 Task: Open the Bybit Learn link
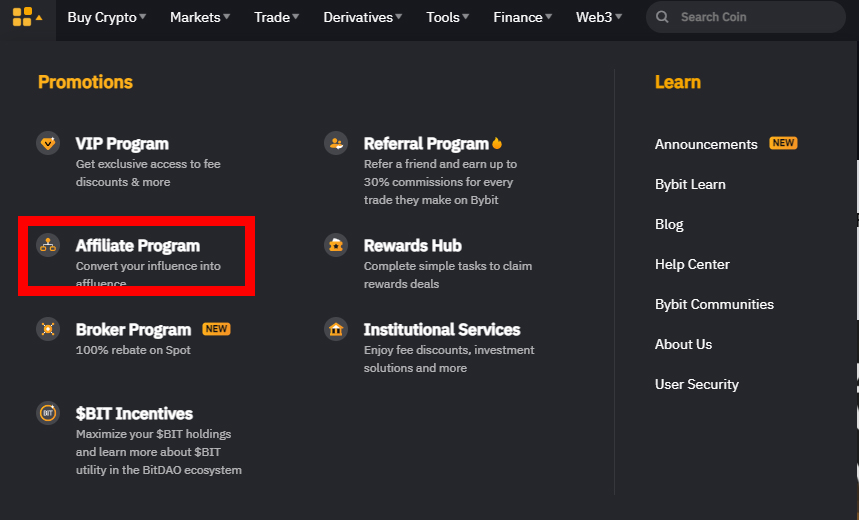coord(690,184)
